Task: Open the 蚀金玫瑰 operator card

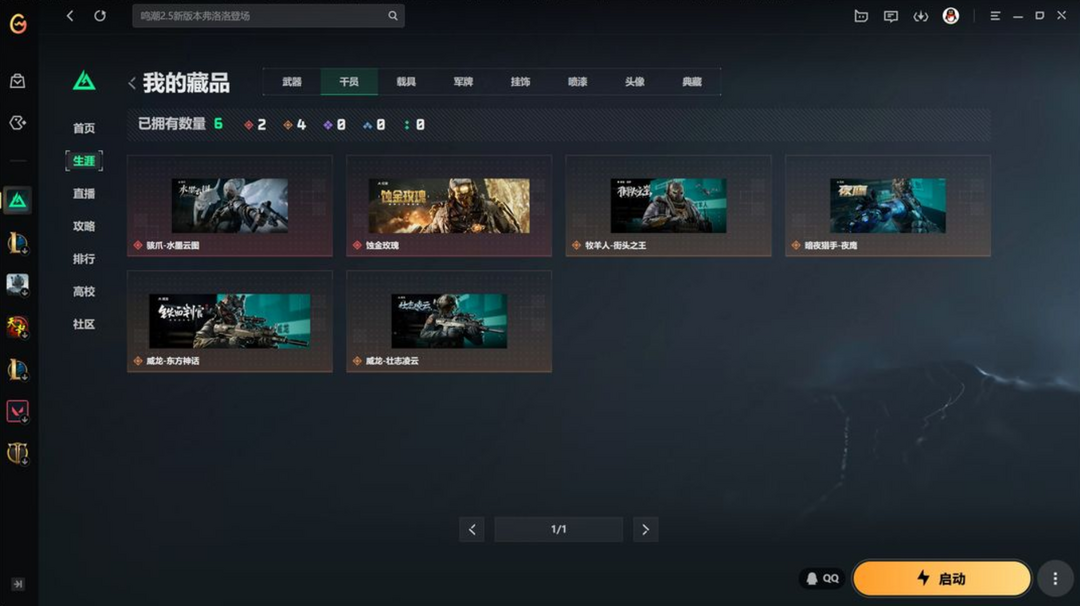Action: [449, 206]
